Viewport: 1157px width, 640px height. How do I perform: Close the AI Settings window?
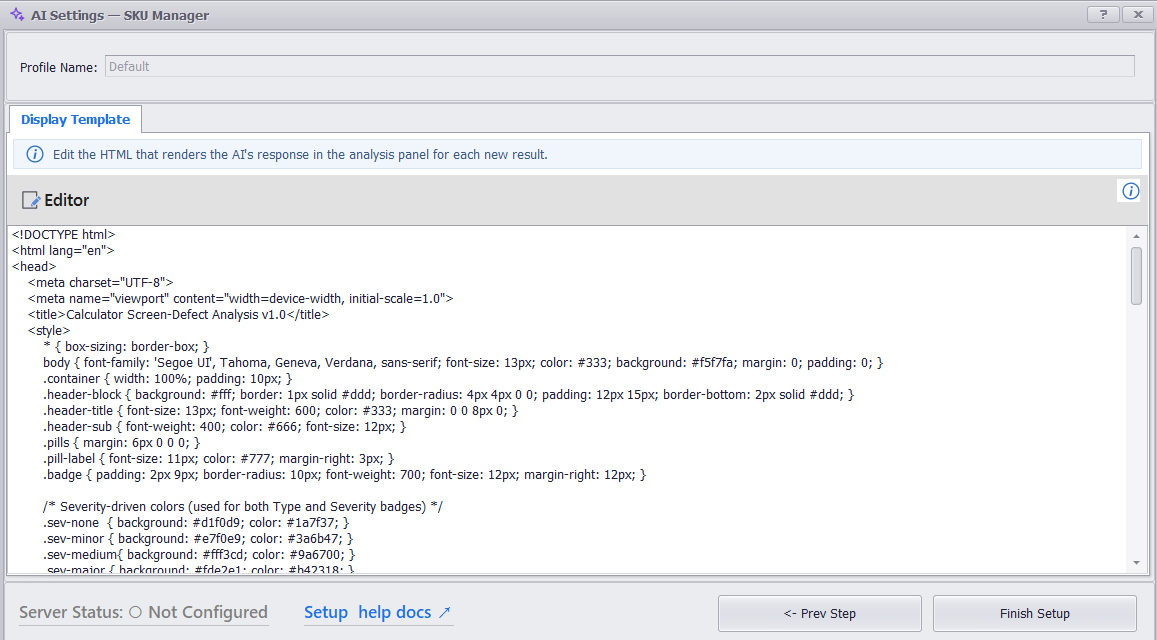coord(1138,15)
